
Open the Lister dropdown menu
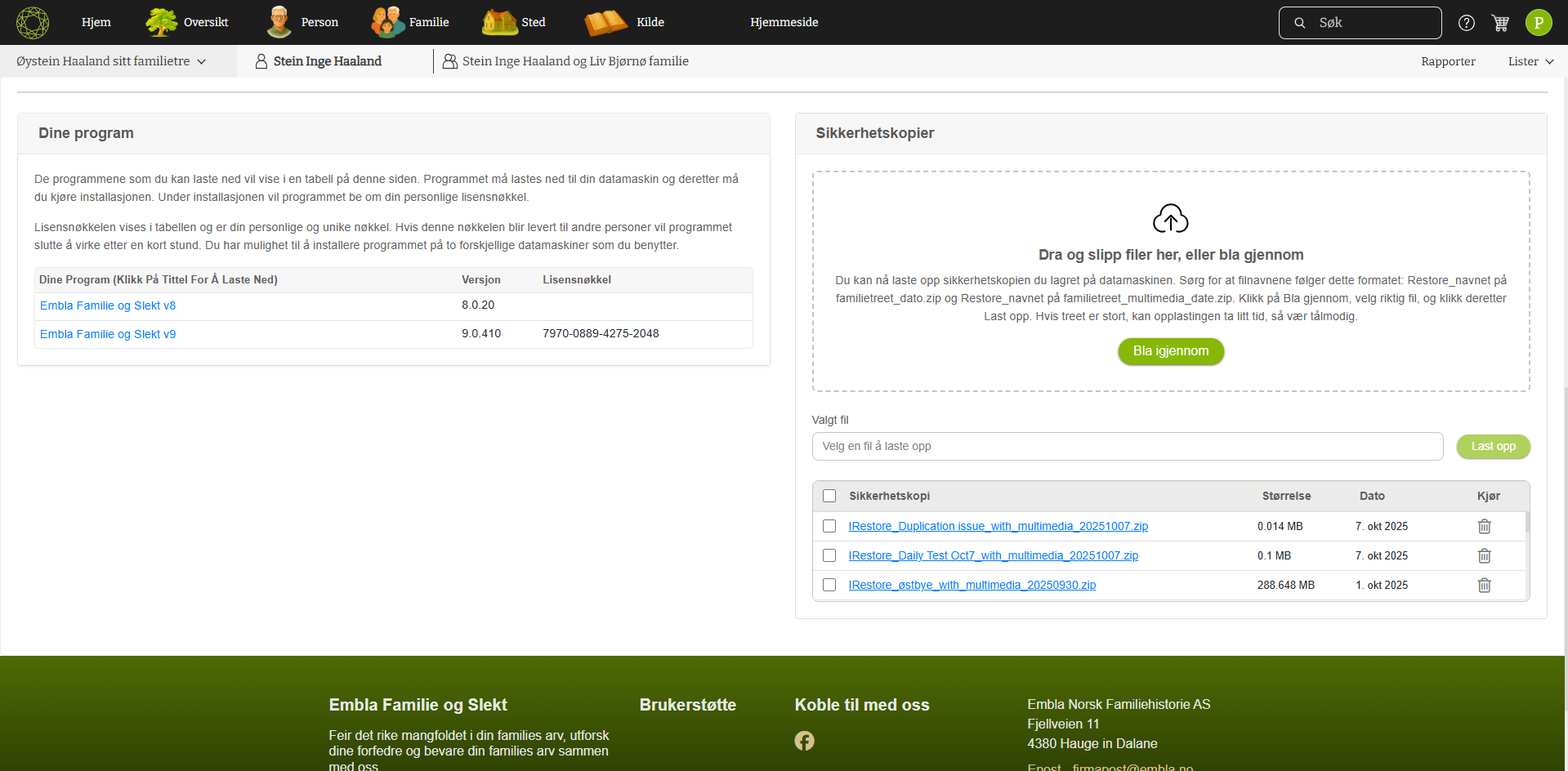point(1530,61)
